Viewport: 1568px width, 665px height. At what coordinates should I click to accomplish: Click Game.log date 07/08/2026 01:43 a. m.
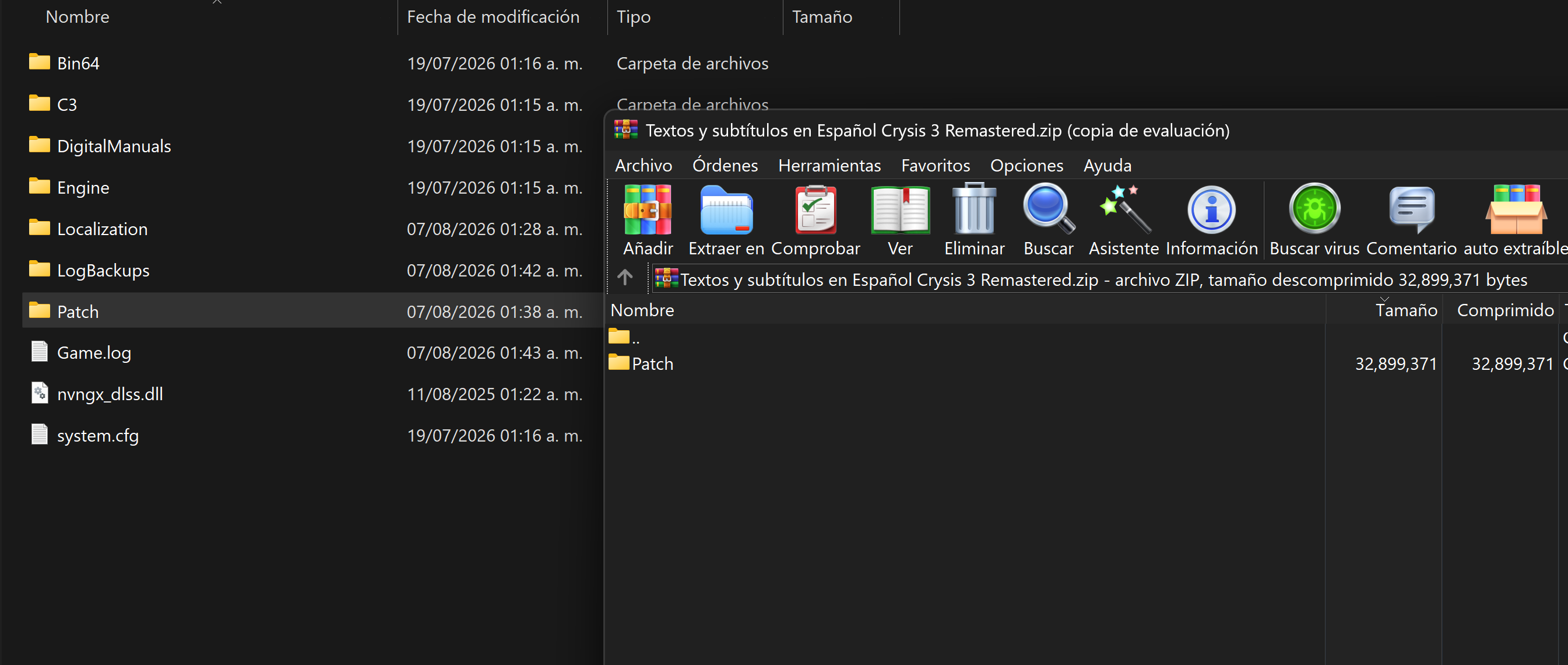494,352
